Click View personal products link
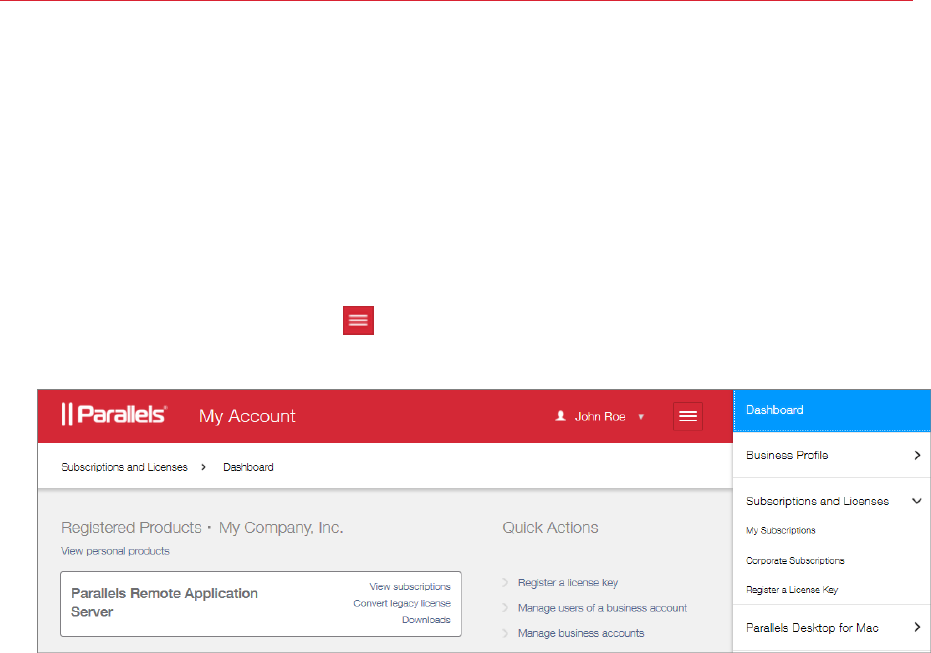The height and width of the screenshot is (653, 931). (x=115, y=551)
